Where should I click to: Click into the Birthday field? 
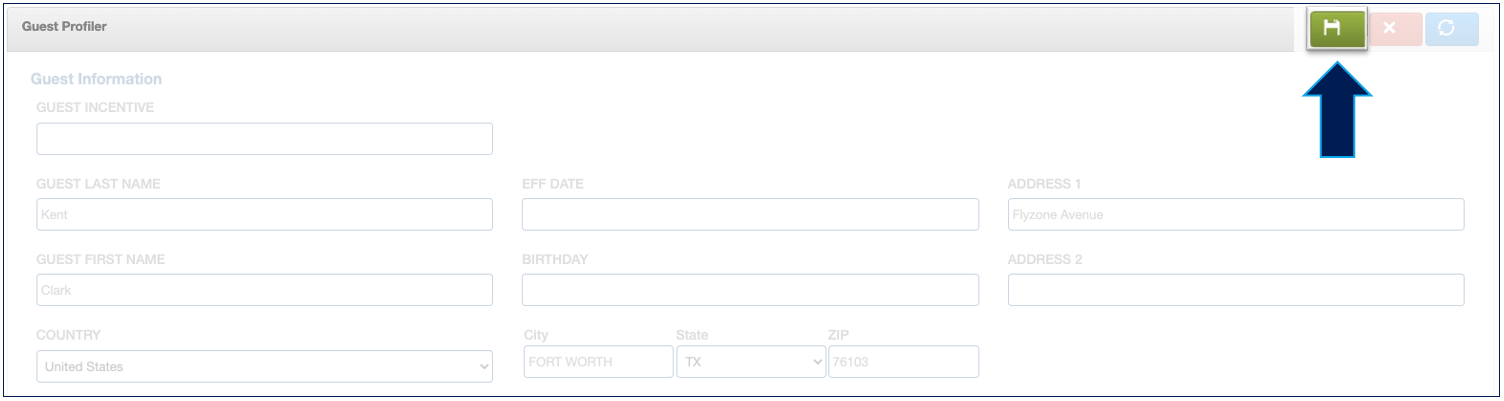pyautogui.click(x=750, y=290)
